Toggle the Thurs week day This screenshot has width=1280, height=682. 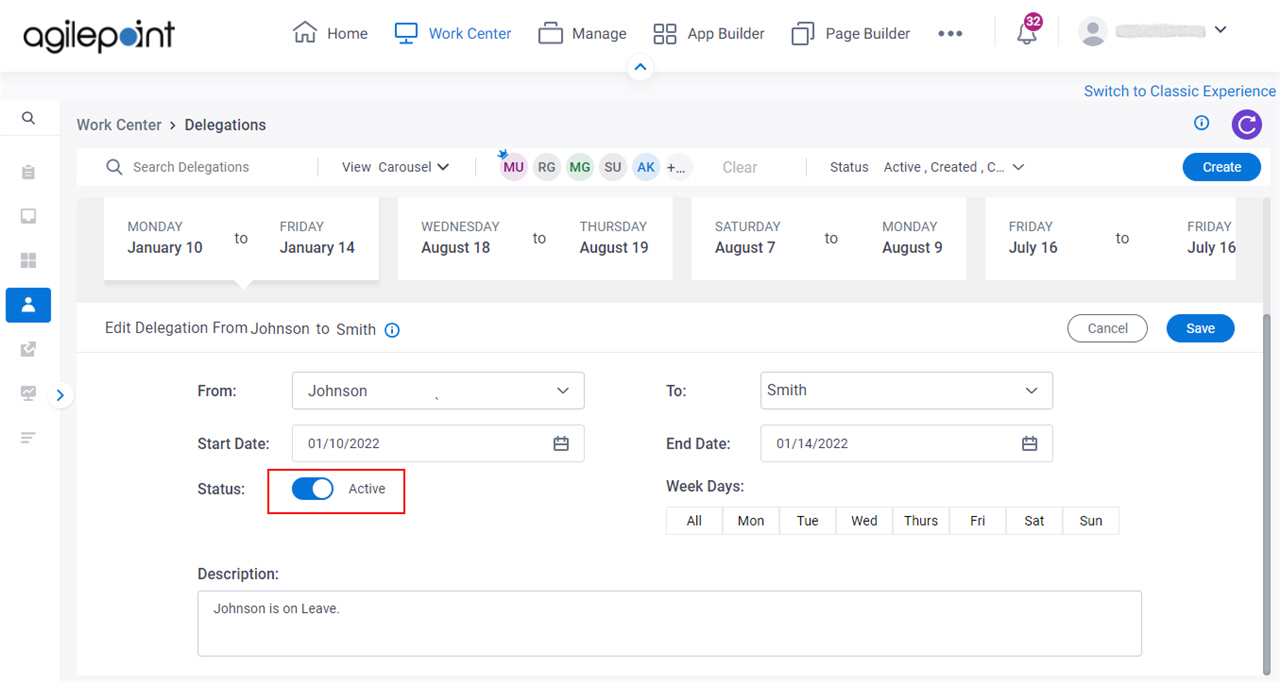(921, 520)
